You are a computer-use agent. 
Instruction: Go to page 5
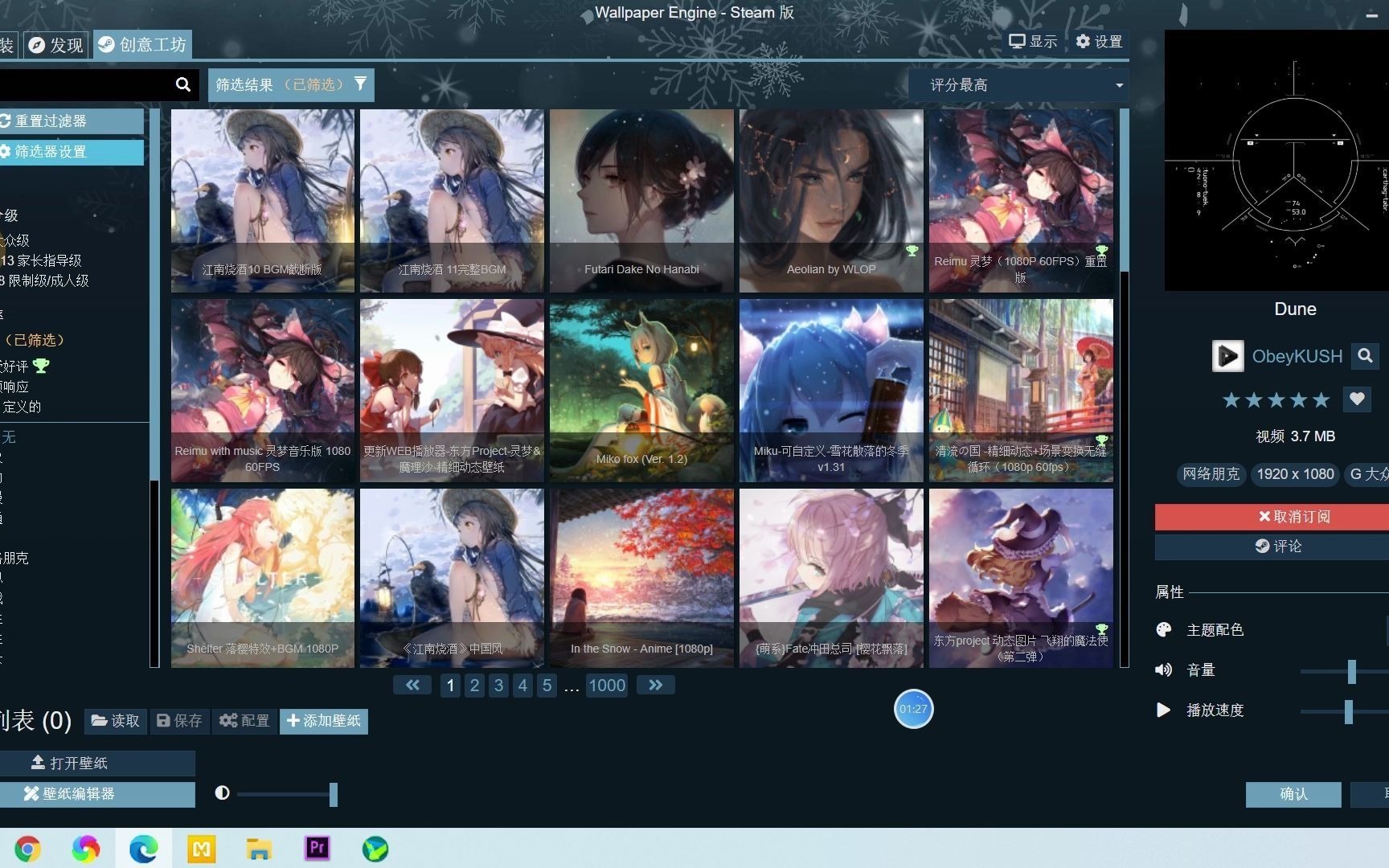(x=547, y=685)
